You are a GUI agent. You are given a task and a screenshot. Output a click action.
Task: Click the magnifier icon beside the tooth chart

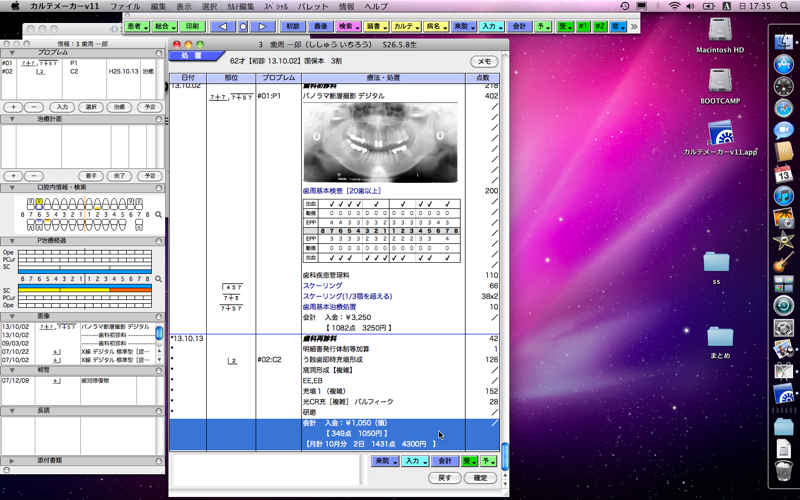tap(159, 215)
